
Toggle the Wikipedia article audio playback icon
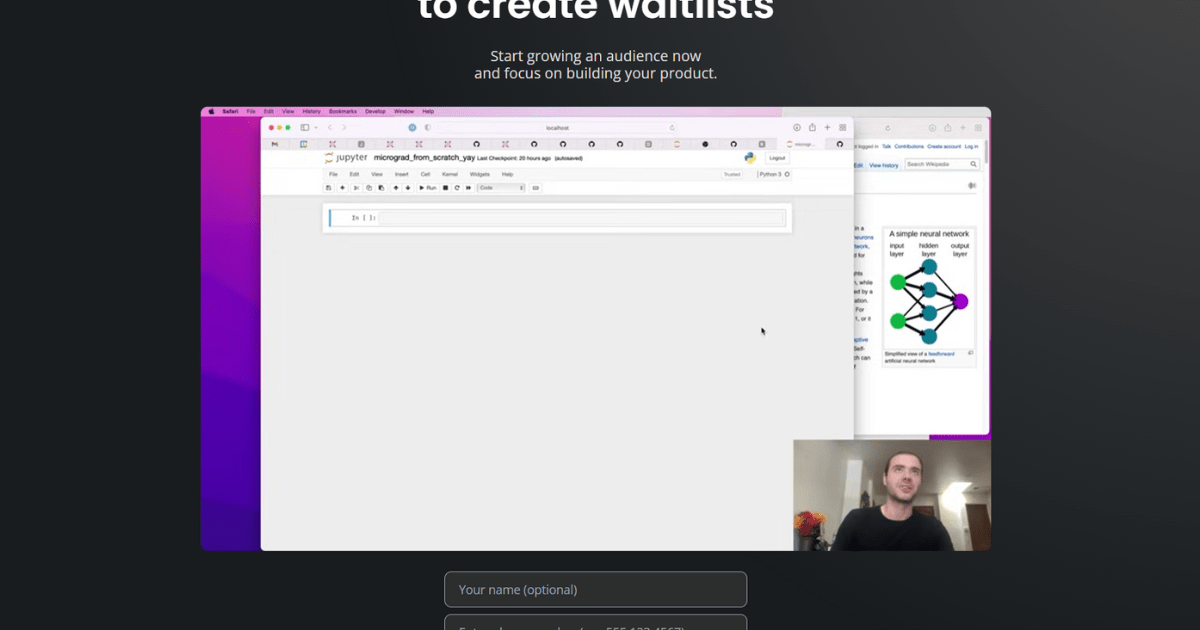[x=972, y=185]
